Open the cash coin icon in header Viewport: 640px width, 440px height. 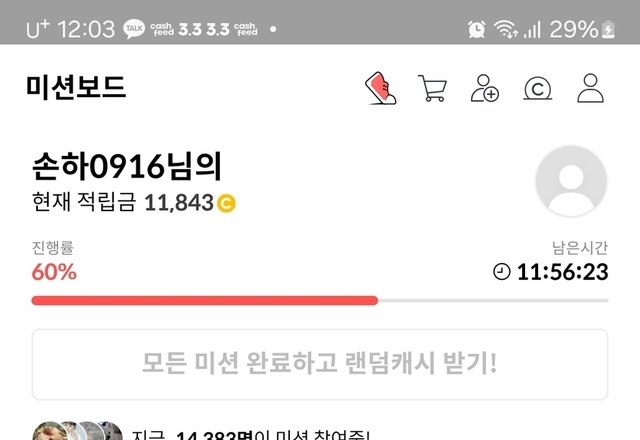click(538, 89)
